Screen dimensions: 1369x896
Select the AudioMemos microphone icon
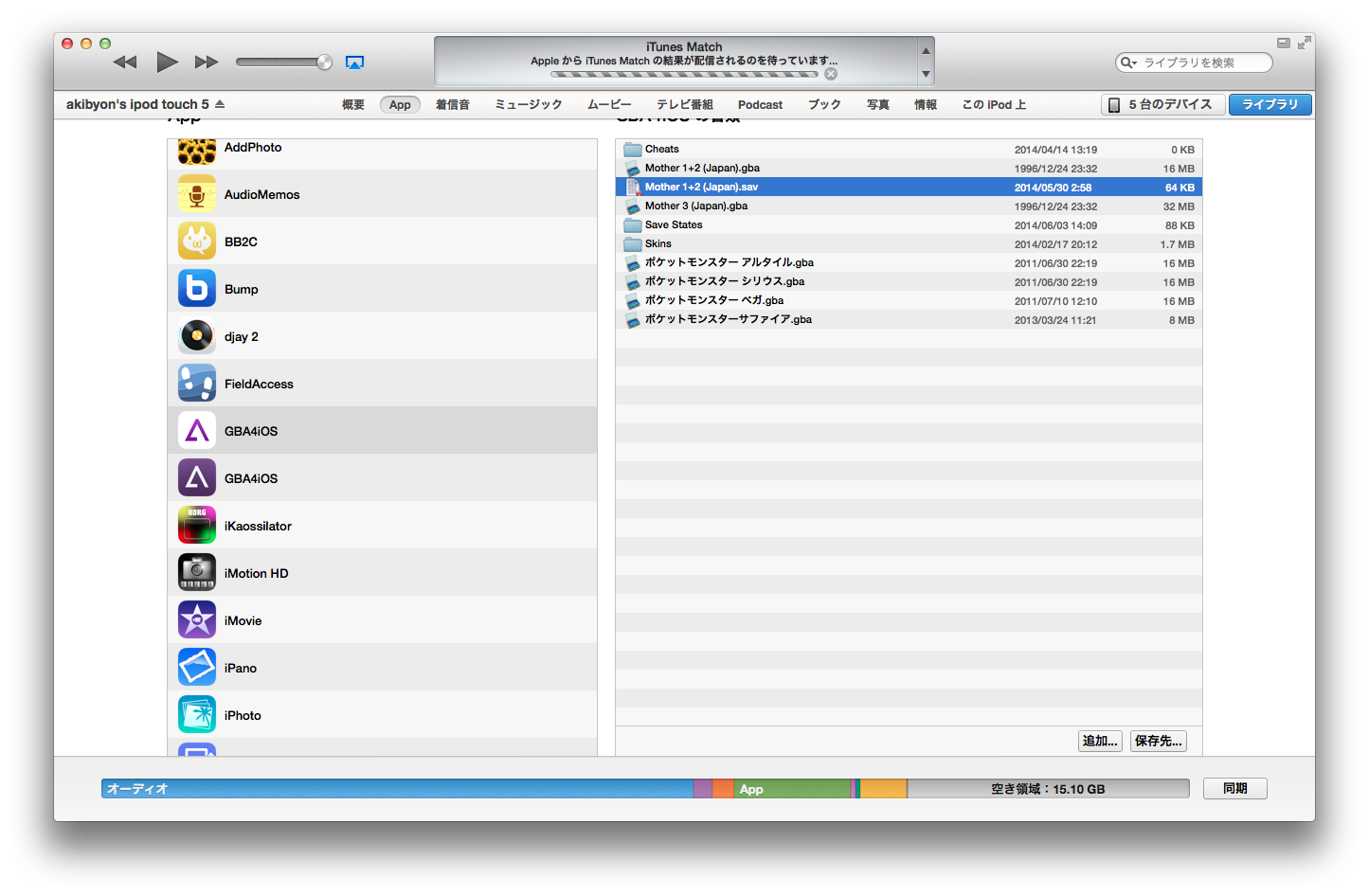(x=197, y=194)
